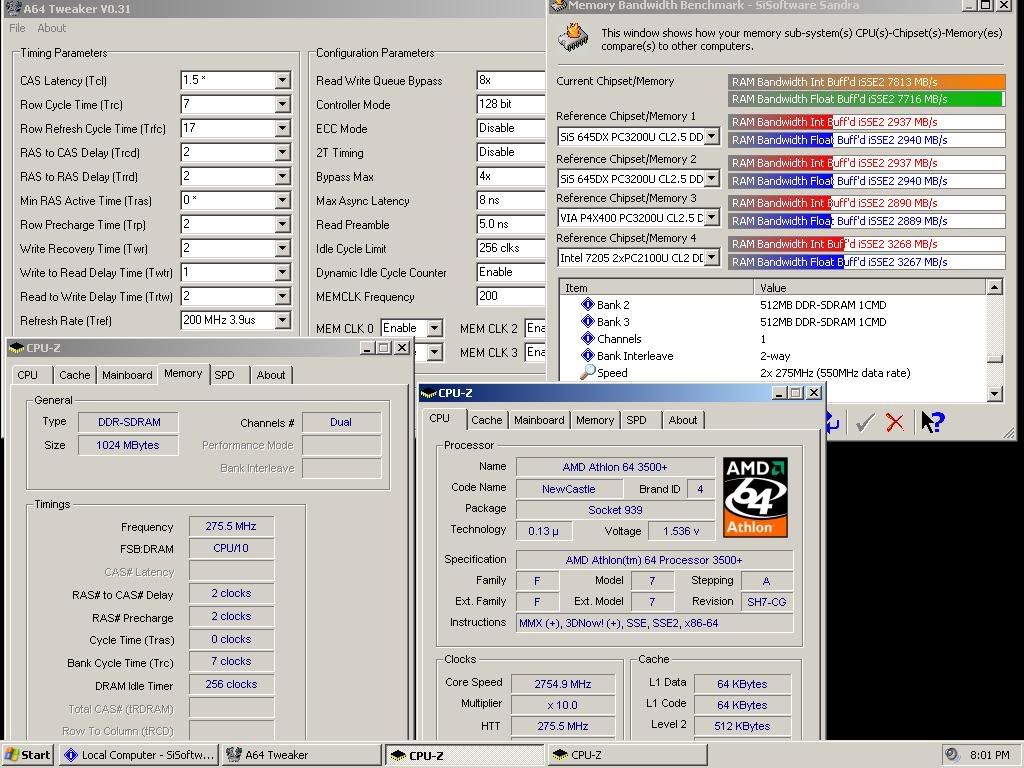Open the Windows Start menu
1024x768 pixels.
coord(28,755)
